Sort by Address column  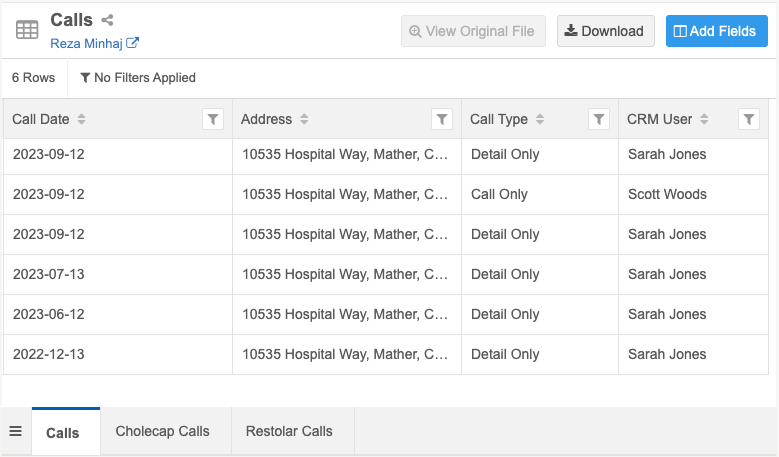tap(304, 119)
